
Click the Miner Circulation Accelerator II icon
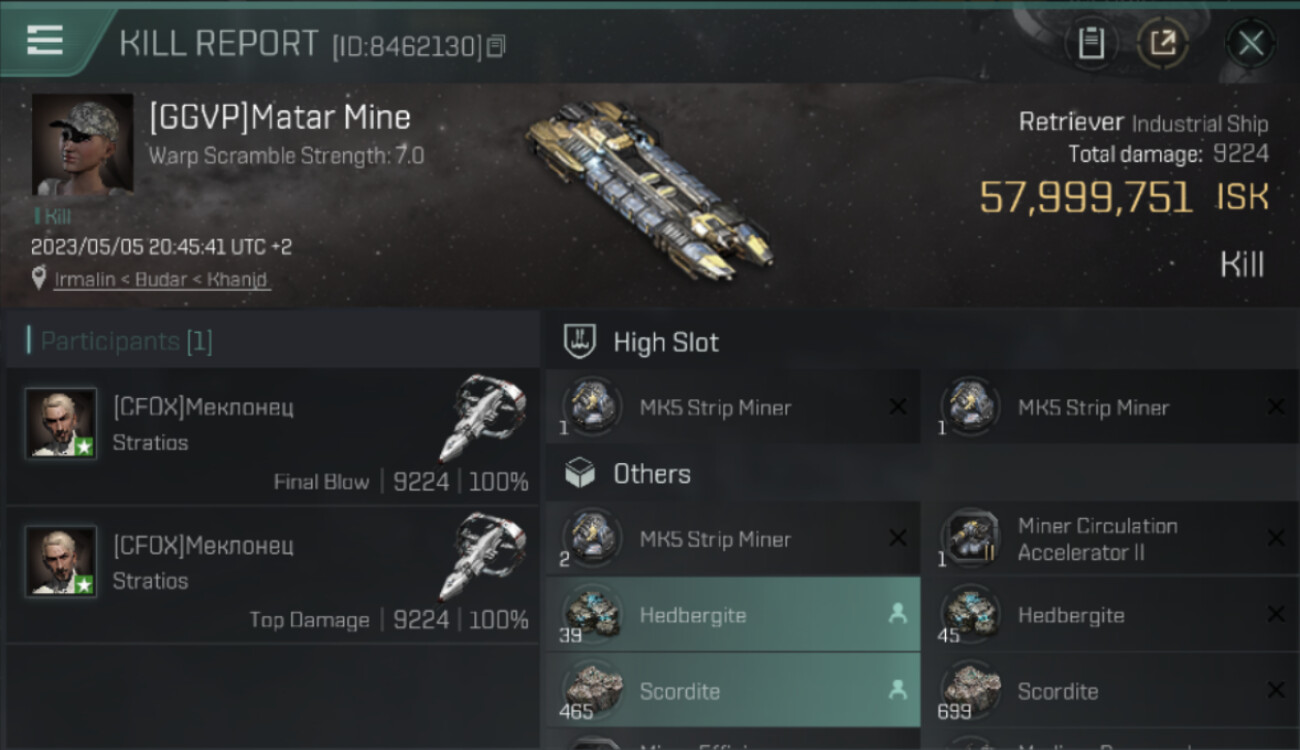click(969, 539)
